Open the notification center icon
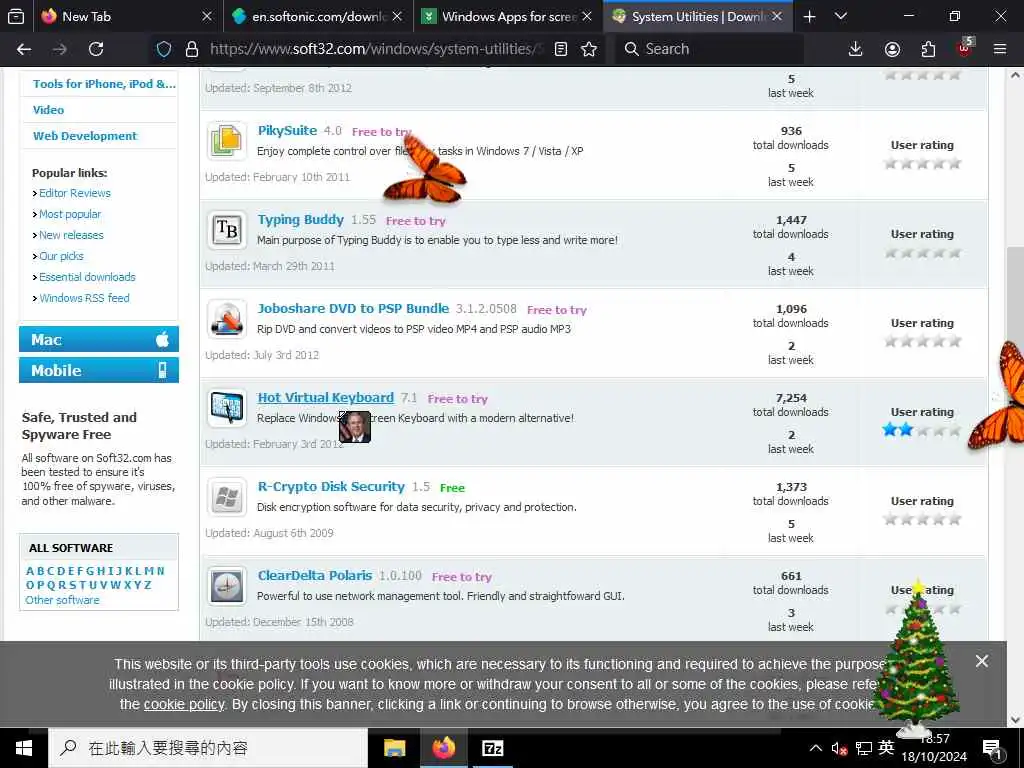Viewport: 1024px width, 768px height. click(993, 749)
